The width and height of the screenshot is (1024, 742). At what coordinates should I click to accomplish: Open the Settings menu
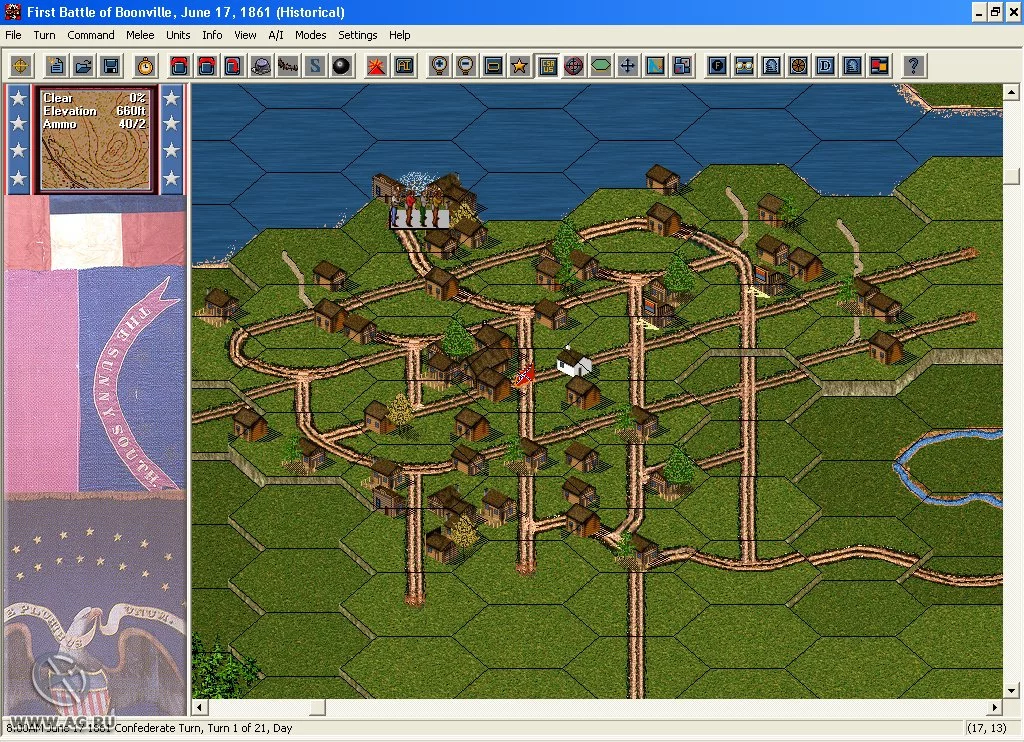(x=357, y=35)
